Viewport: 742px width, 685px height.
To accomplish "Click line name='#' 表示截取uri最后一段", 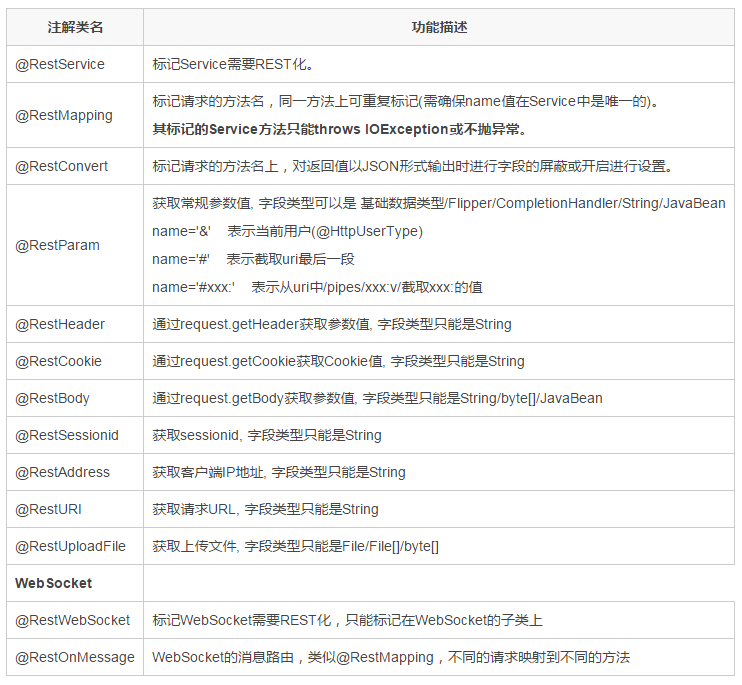I will (x=253, y=259).
